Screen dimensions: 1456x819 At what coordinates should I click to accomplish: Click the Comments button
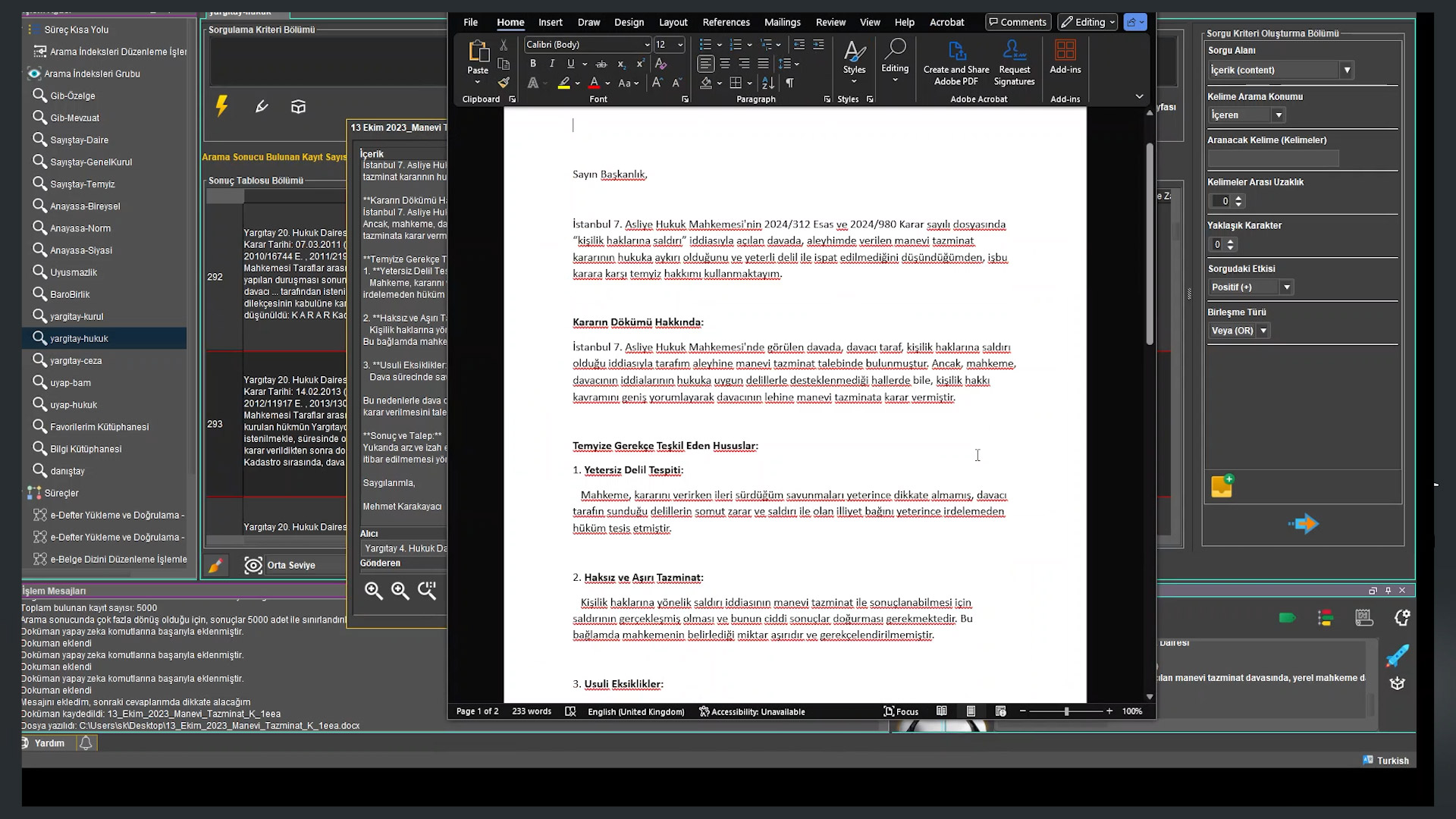tap(1018, 22)
